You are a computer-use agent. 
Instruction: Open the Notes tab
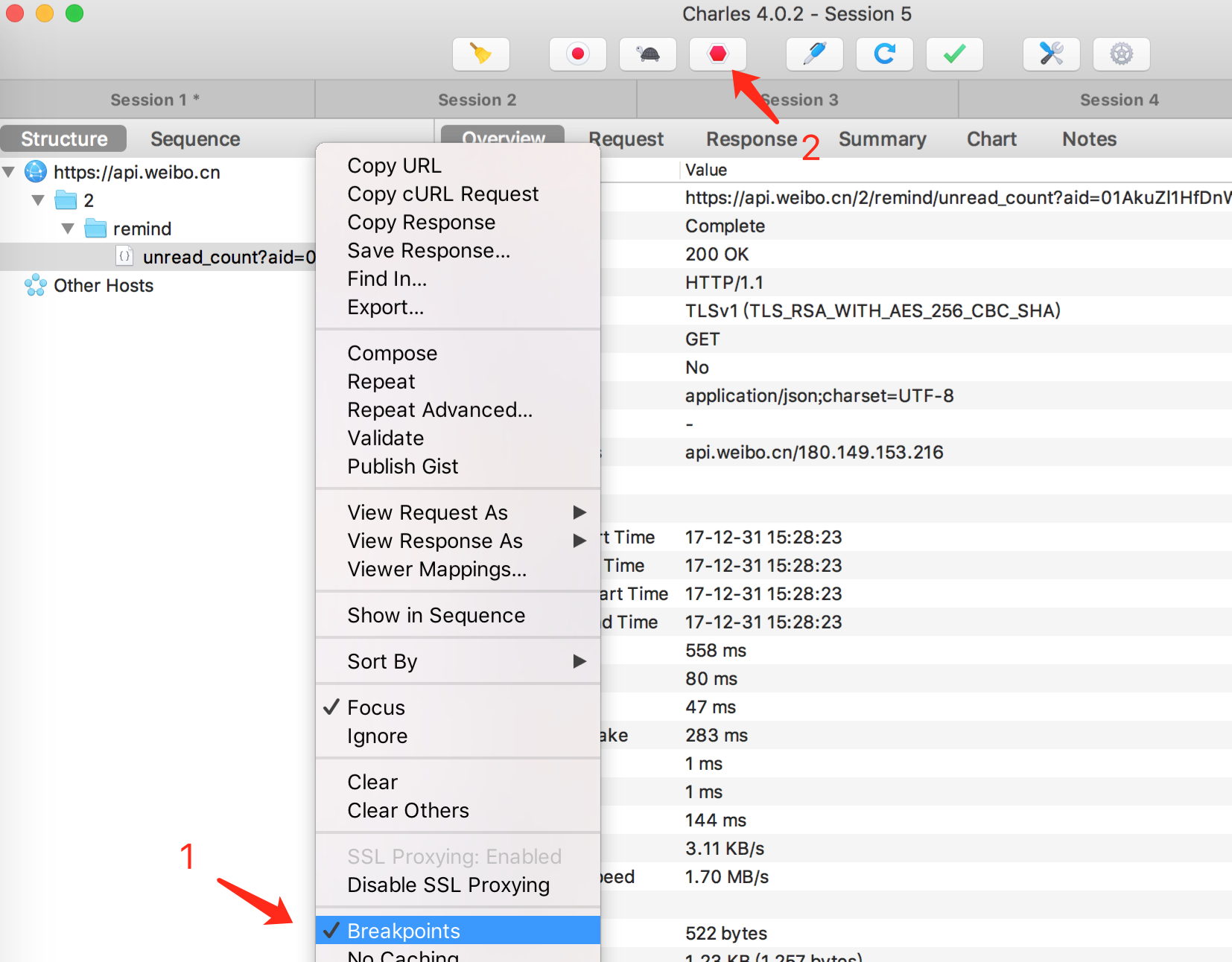(1089, 139)
